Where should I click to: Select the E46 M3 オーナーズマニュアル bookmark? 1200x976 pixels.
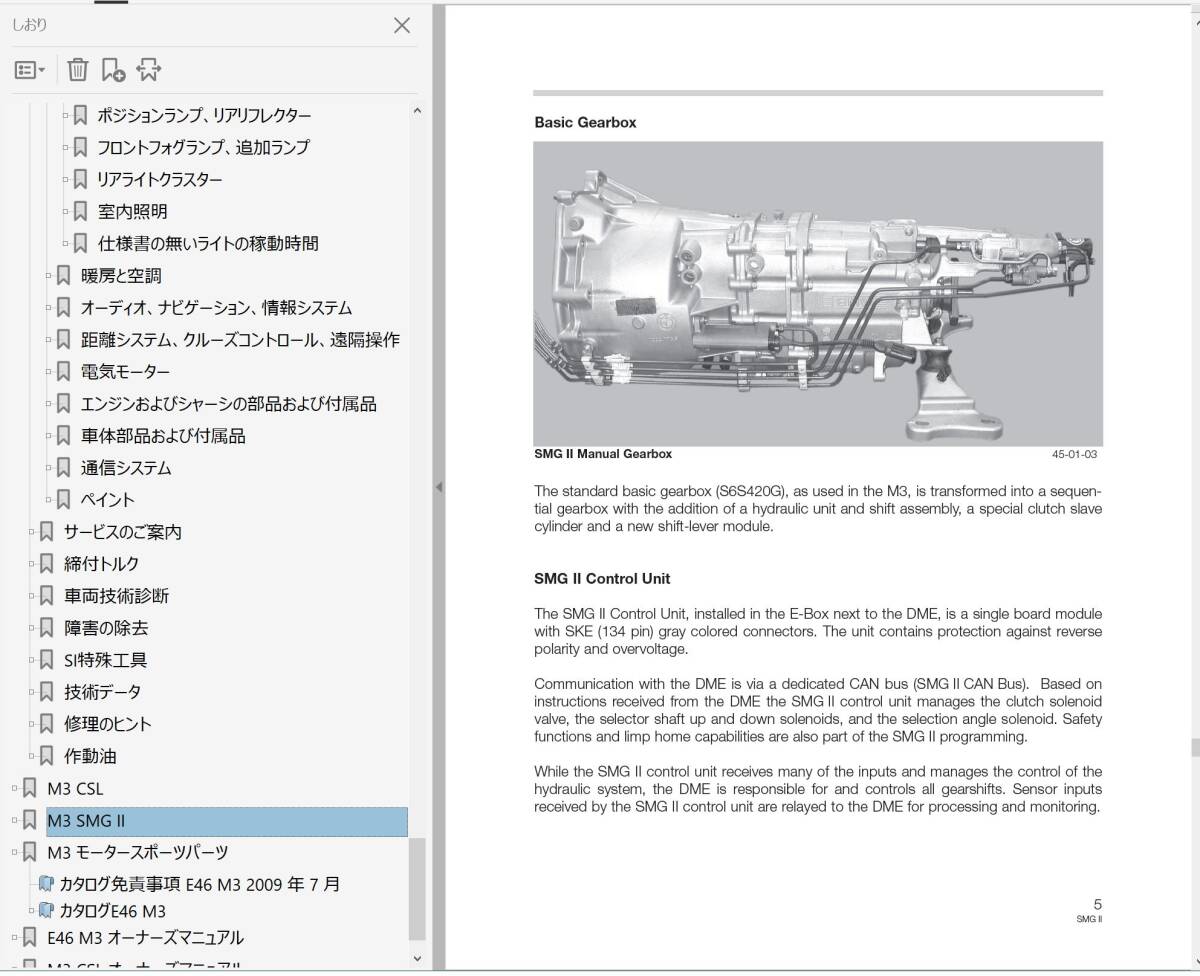(146, 938)
